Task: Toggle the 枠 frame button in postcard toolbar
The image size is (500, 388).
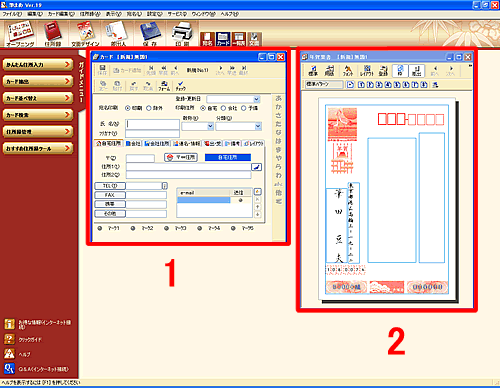Action: click(400, 70)
